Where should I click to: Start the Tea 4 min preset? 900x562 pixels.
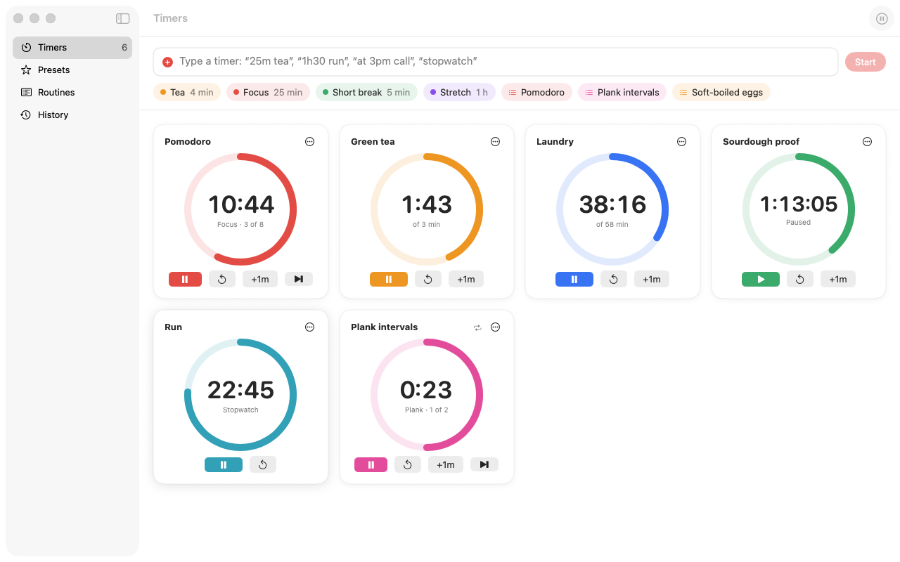[x=187, y=92]
